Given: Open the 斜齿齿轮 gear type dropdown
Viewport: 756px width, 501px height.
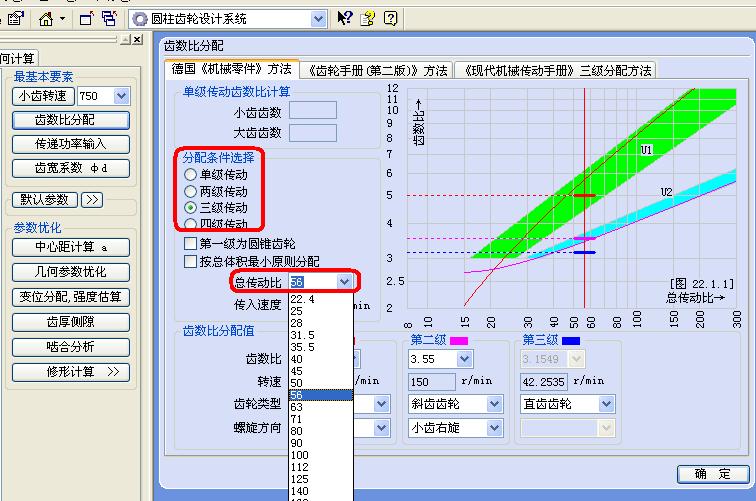Looking at the screenshot, I should click(494, 404).
